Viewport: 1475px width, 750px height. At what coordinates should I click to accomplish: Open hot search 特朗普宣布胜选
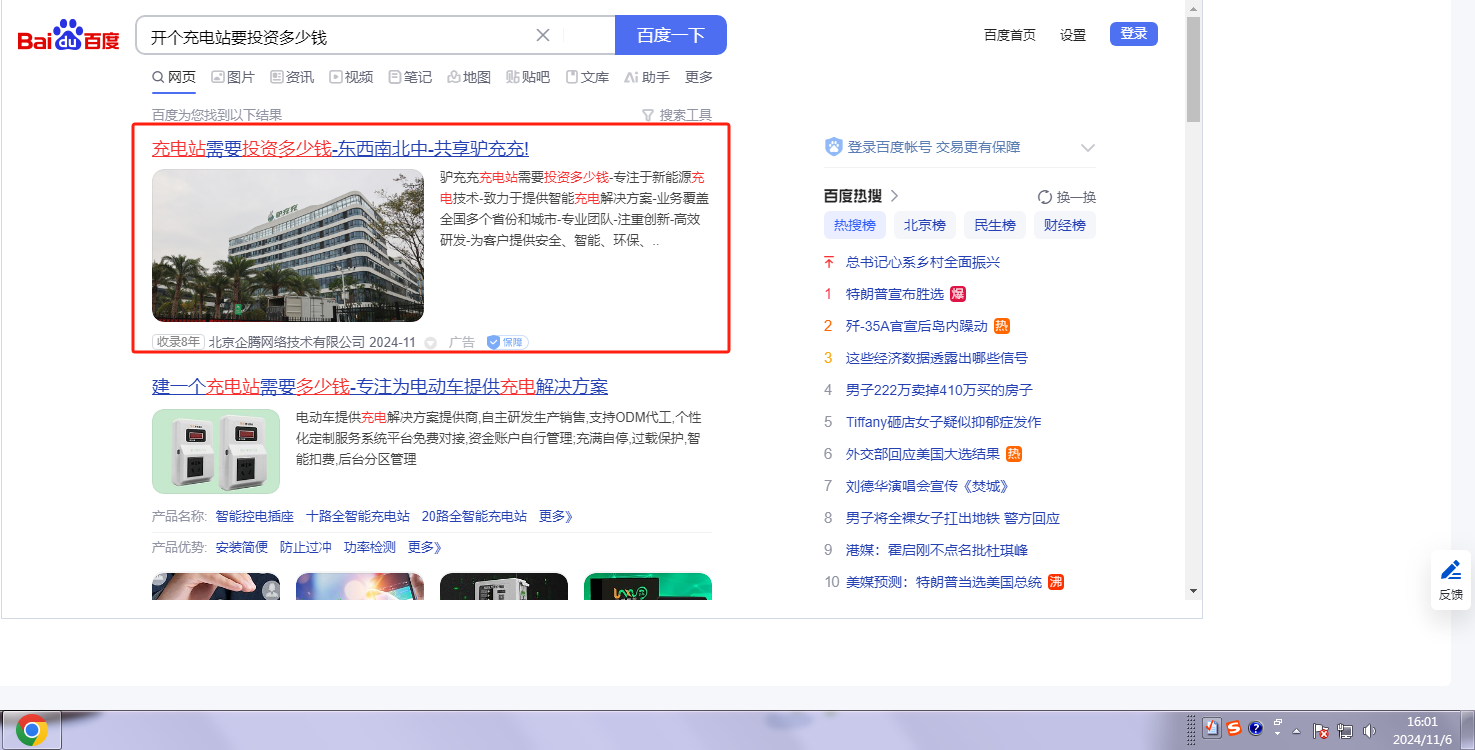click(895, 294)
